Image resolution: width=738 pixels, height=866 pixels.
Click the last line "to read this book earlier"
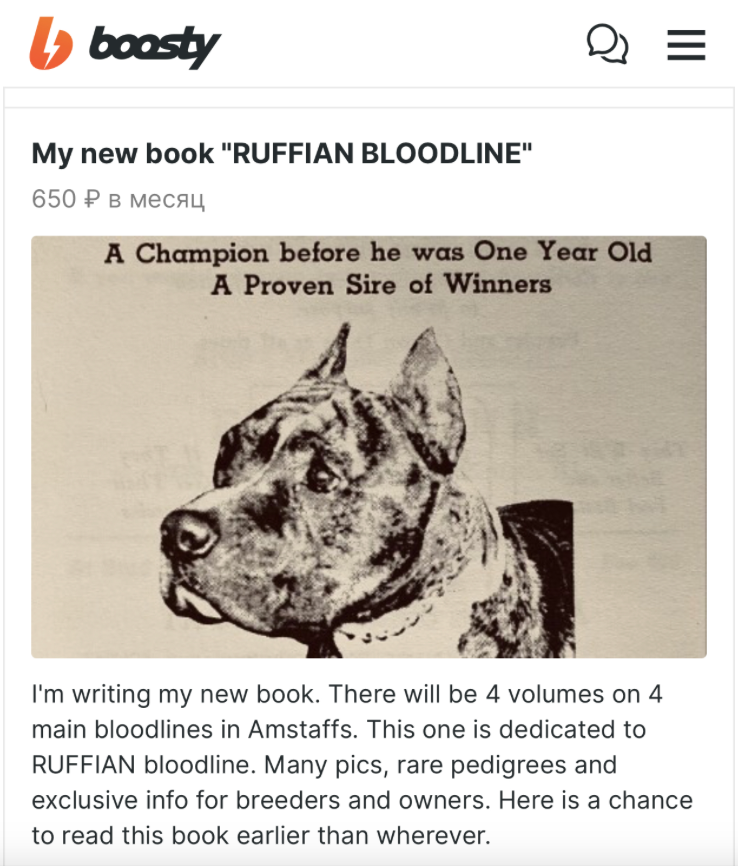261,836
